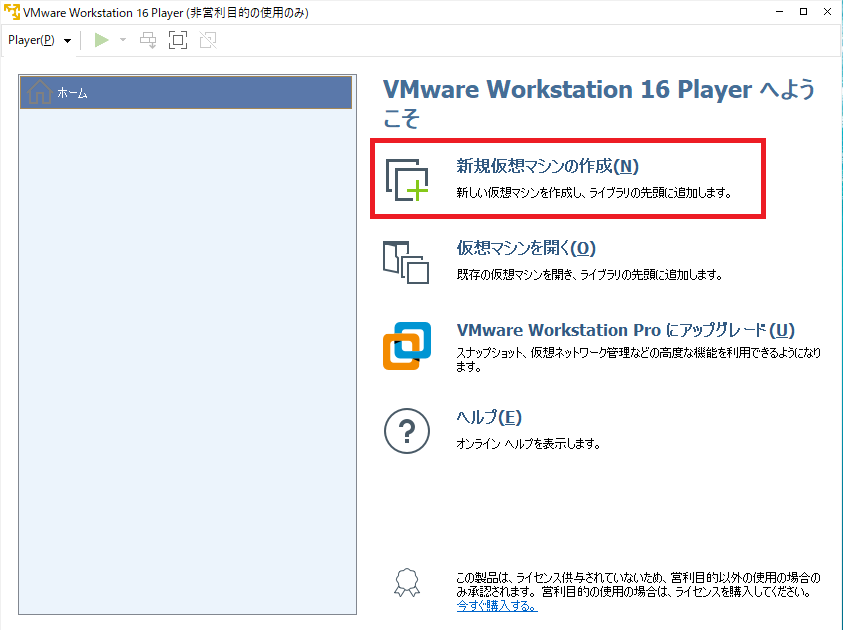Click the VMware app icon in title bar
Image resolution: width=843 pixels, height=630 pixels.
[11, 12]
